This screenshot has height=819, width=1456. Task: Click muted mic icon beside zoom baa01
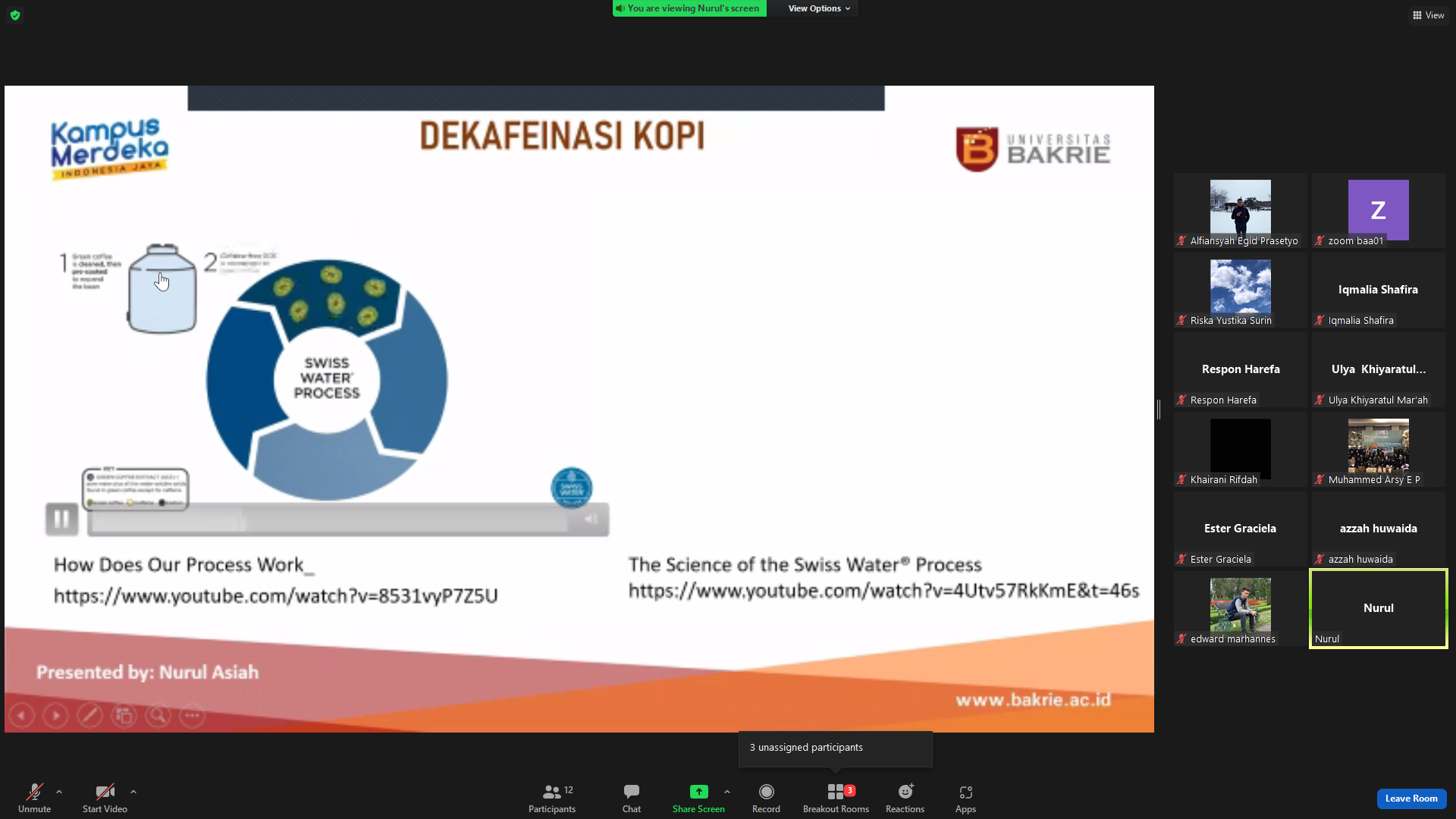pos(1319,241)
